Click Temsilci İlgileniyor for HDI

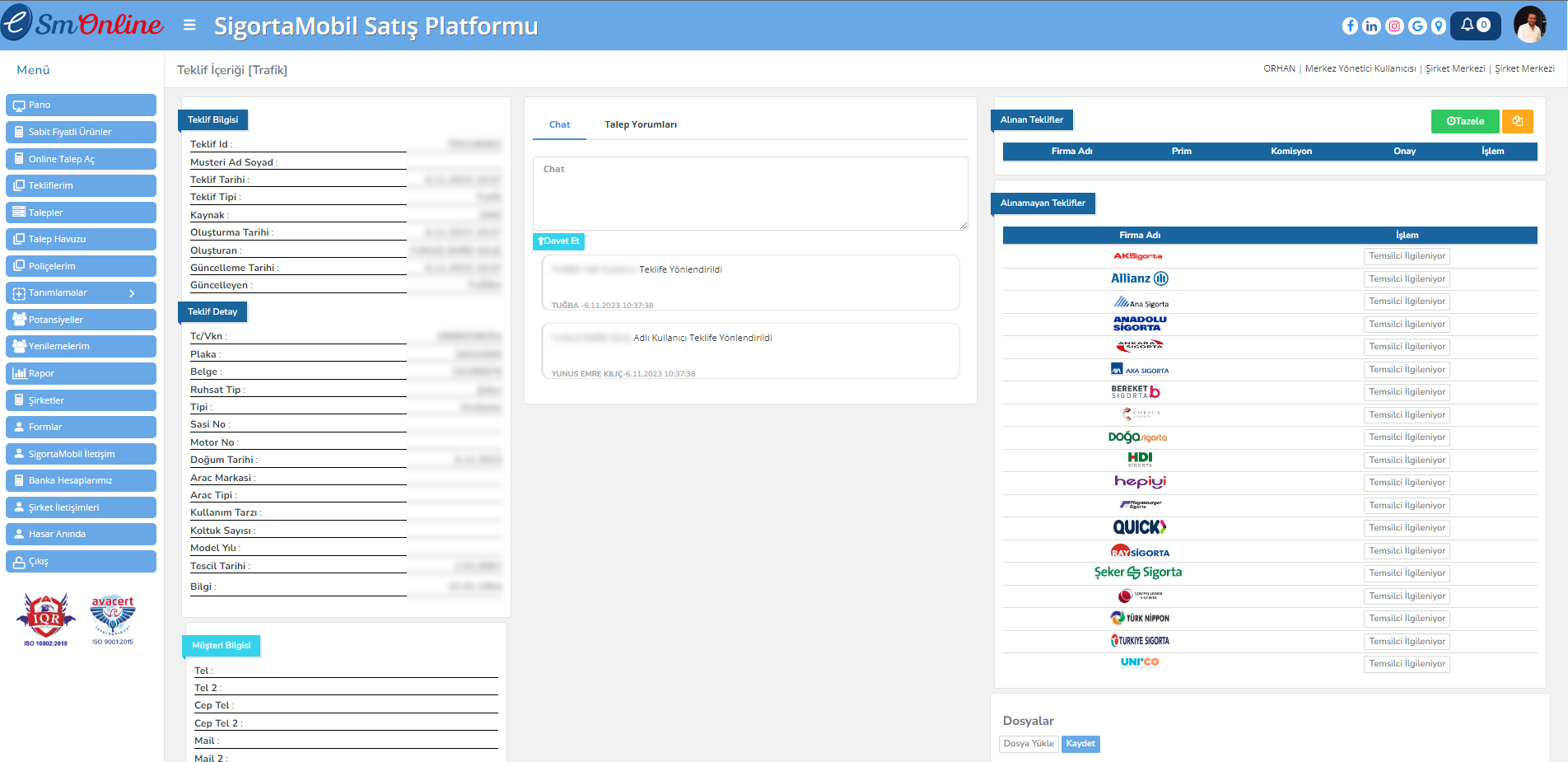coord(1407,460)
